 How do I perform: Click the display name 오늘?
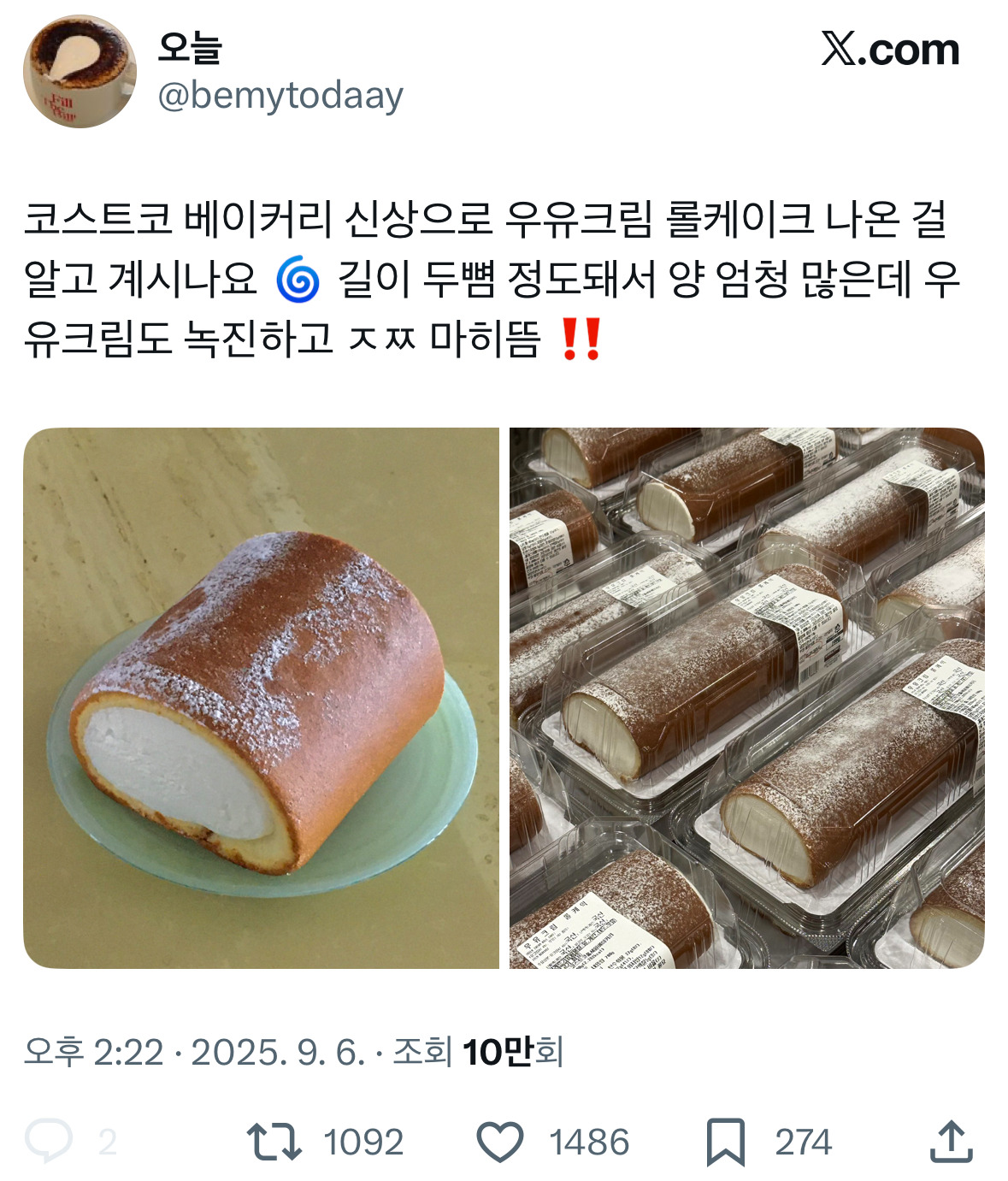pyautogui.click(x=190, y=48)
